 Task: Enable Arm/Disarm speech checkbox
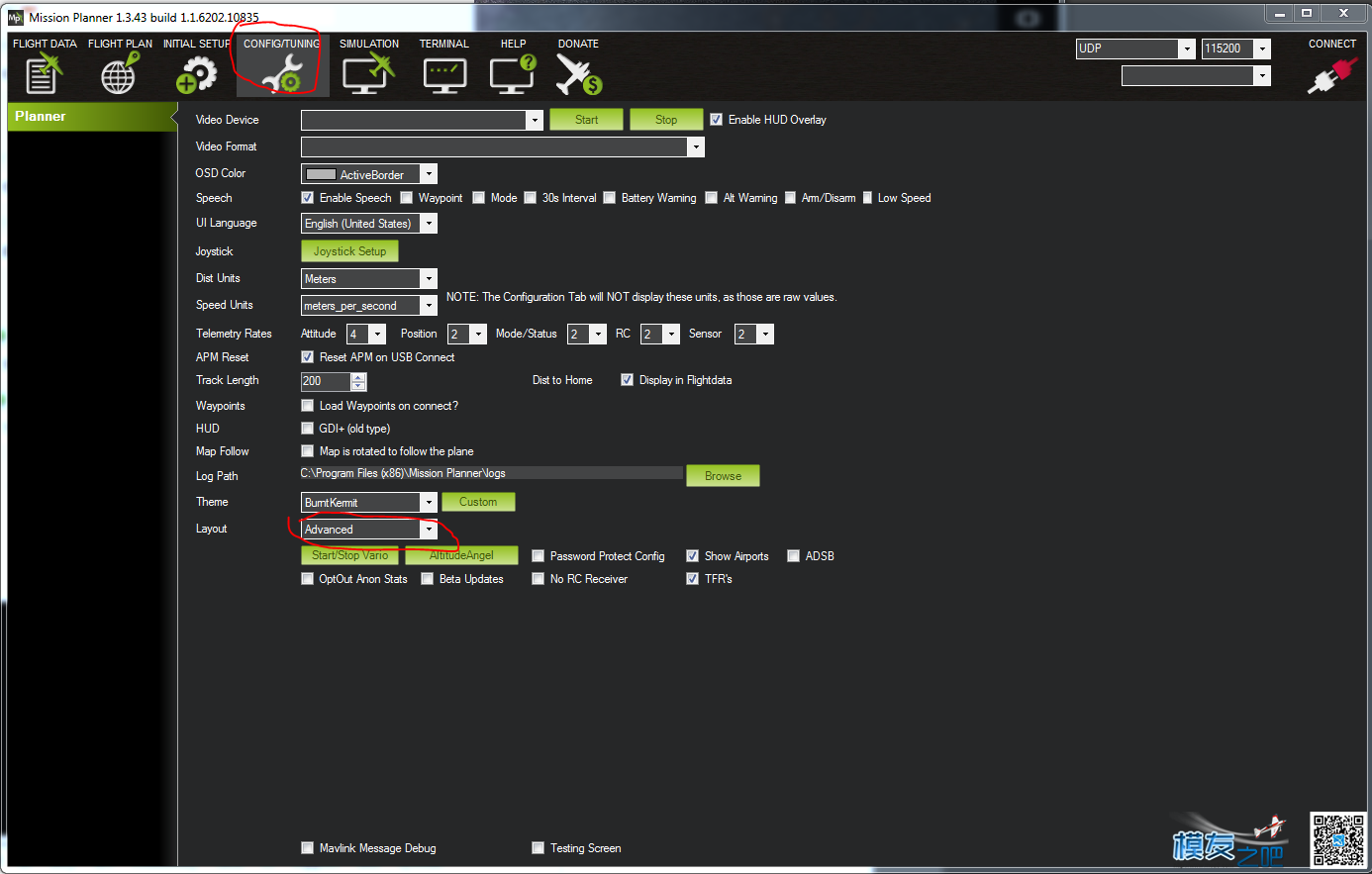[x=790, y=198]
